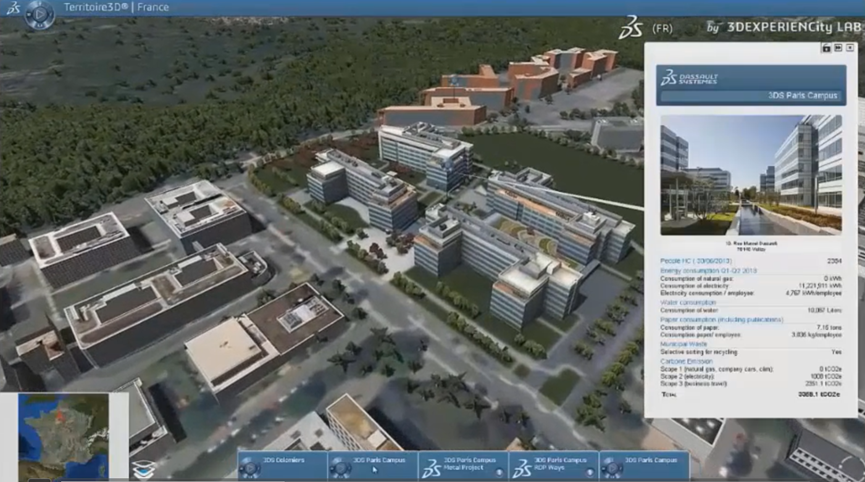Click the Consumption of electricity row
Screen dimensions: 865x482
click(751, 286)
